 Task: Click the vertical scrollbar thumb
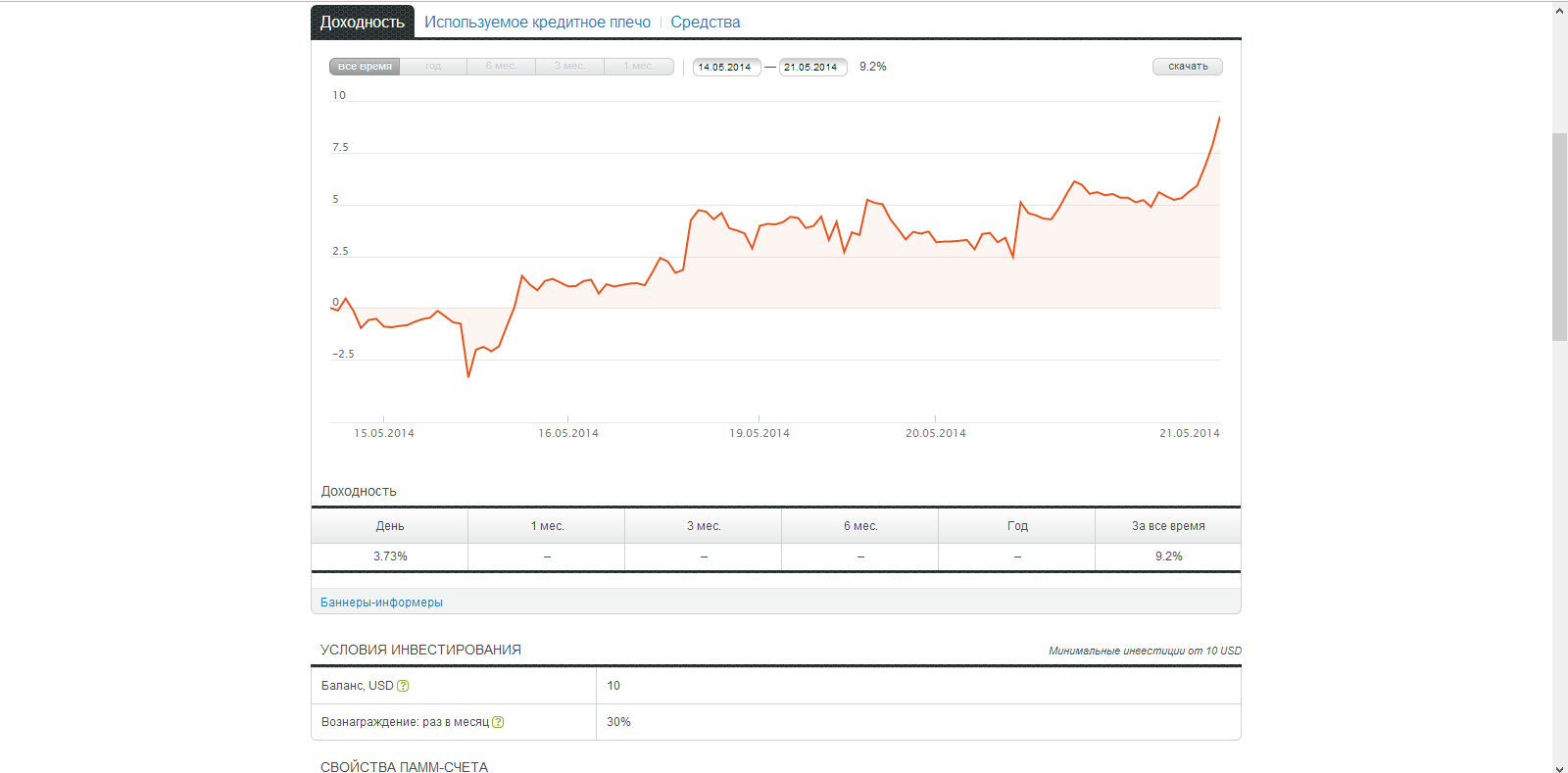point(1559,237)
